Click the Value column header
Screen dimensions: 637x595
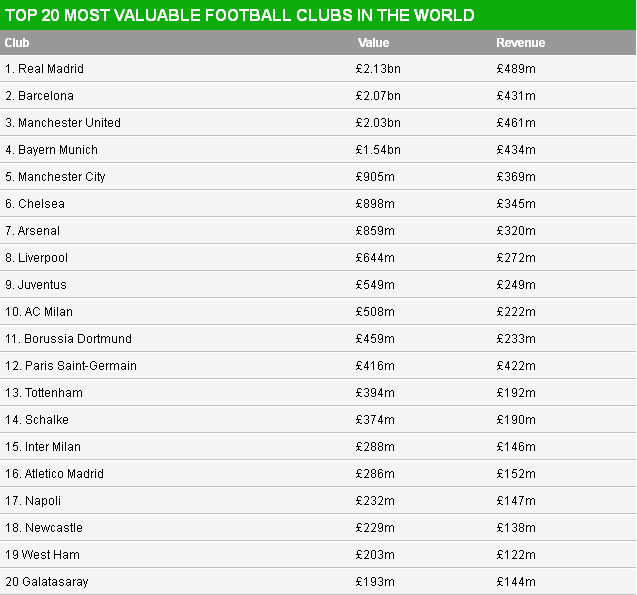(x=373, y=43)
